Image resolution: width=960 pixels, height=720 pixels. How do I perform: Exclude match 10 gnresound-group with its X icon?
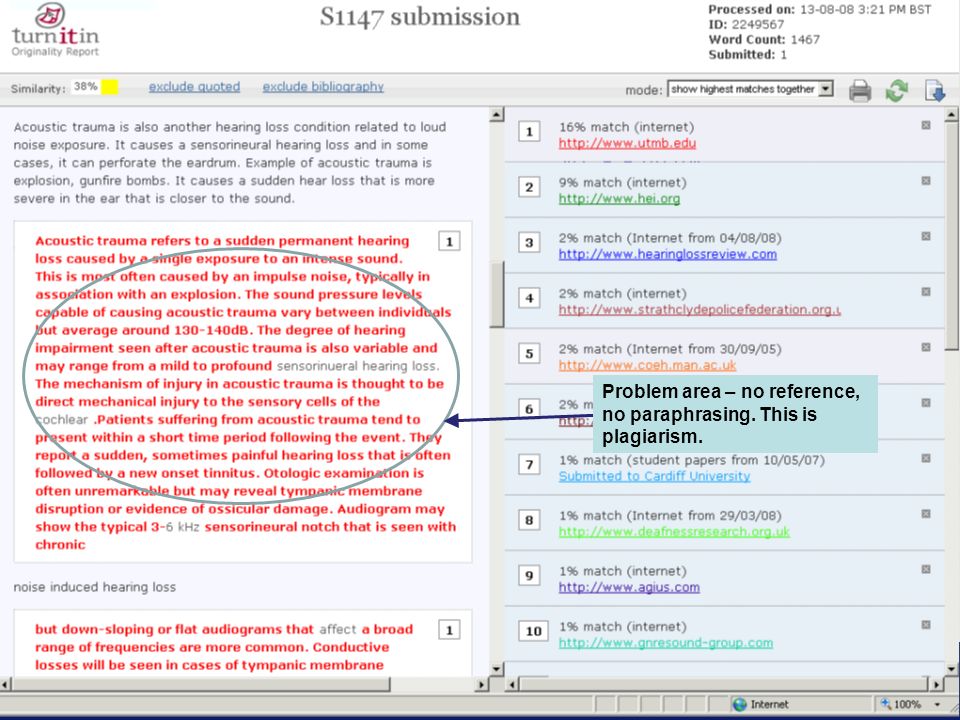coord(926,624)
